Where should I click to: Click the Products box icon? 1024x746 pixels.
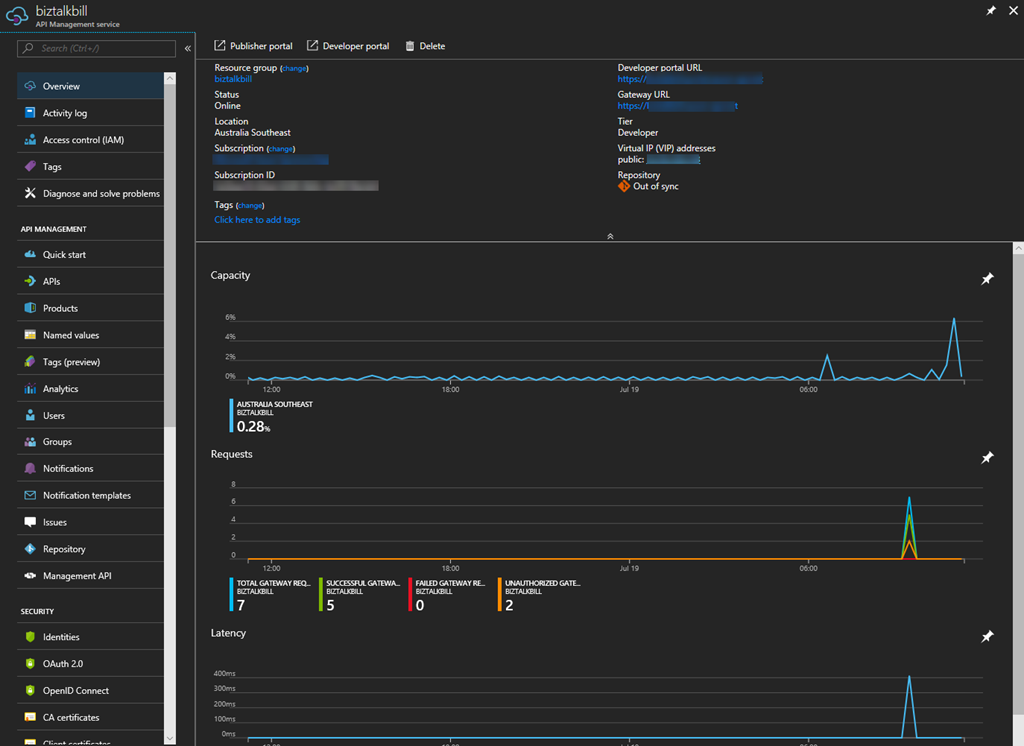pos(30,308)
